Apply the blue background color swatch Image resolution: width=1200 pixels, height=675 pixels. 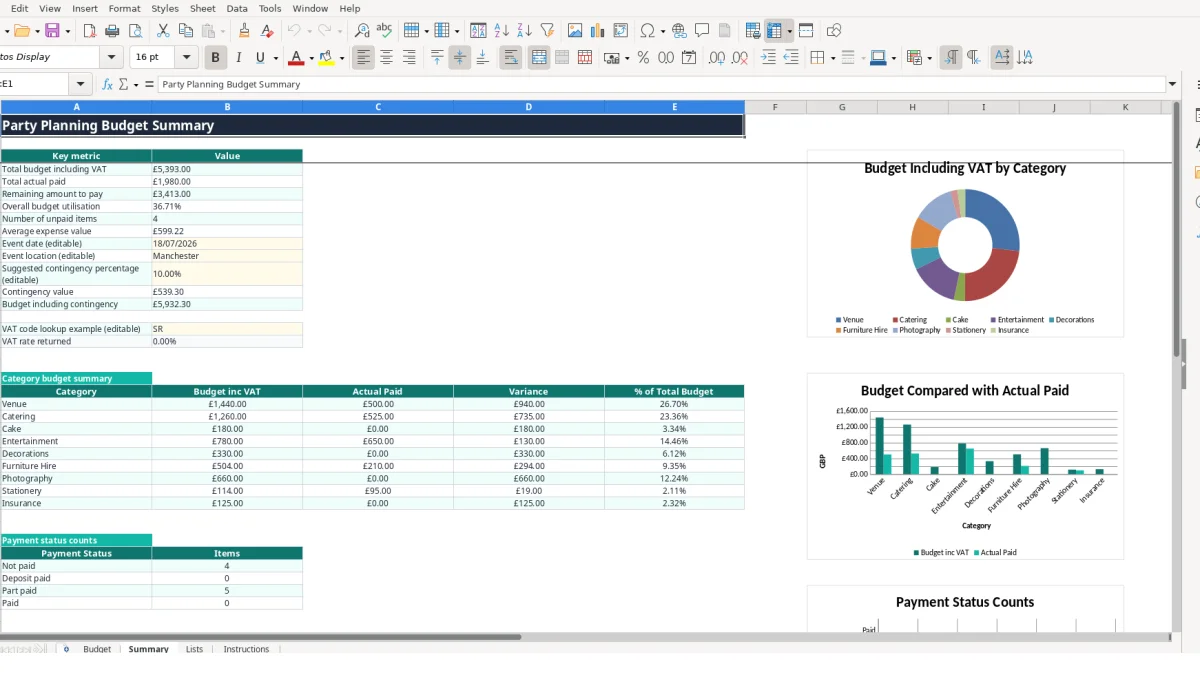(878, 58)
